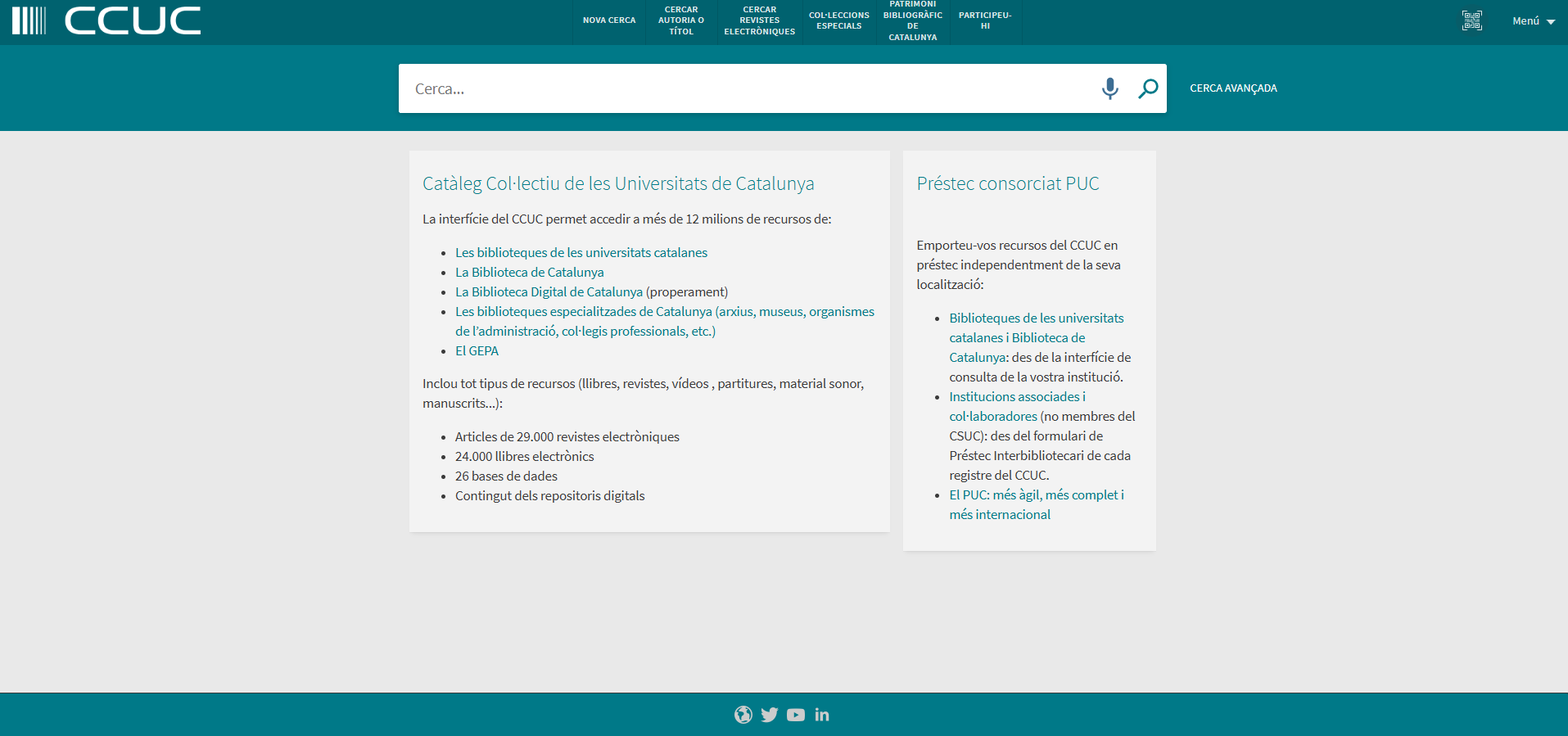Viewport: 1568px width, 736px height.
Task: Go to Col·leccions Especials
Action: tap(838, 20)
